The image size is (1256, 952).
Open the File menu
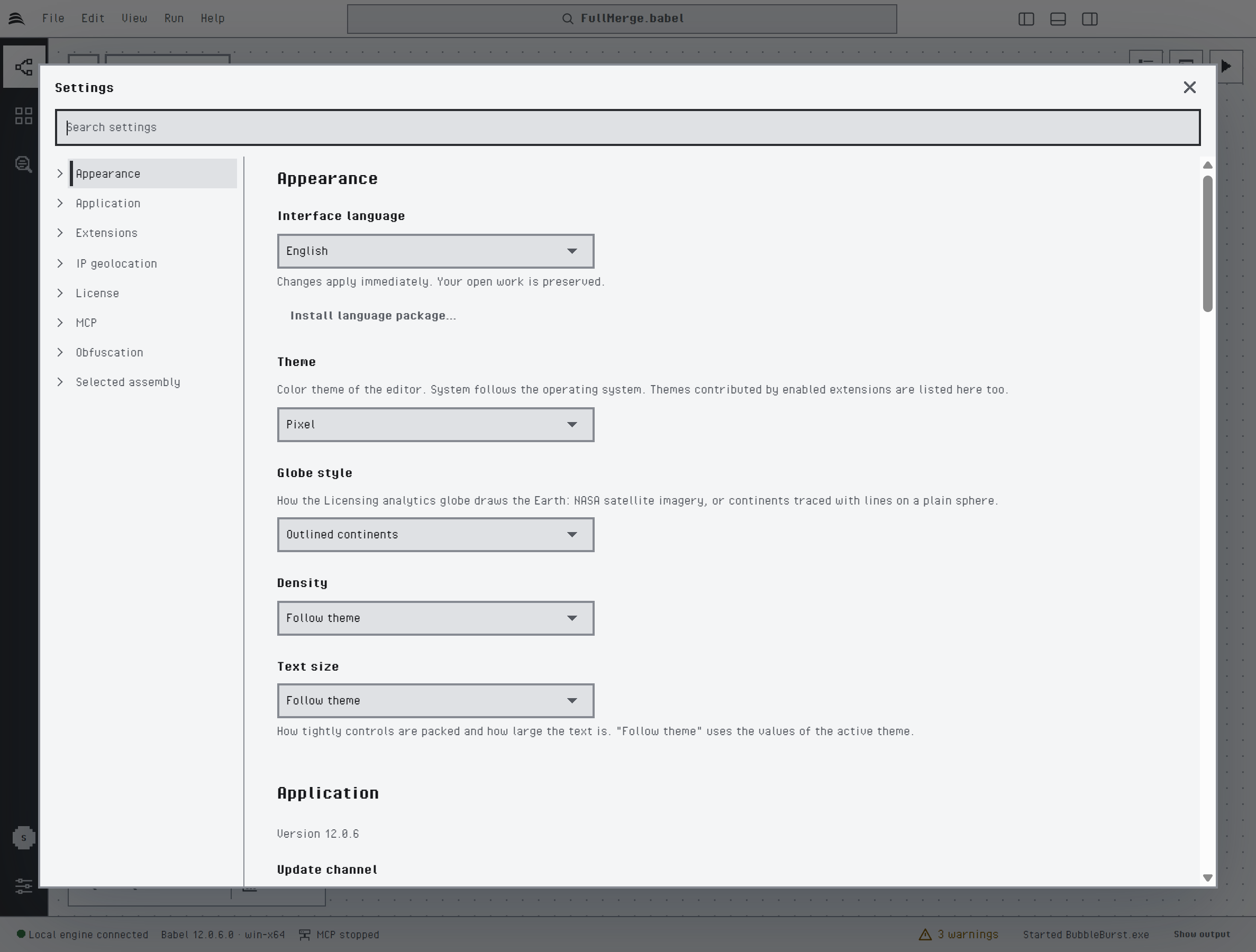[53, 18]
